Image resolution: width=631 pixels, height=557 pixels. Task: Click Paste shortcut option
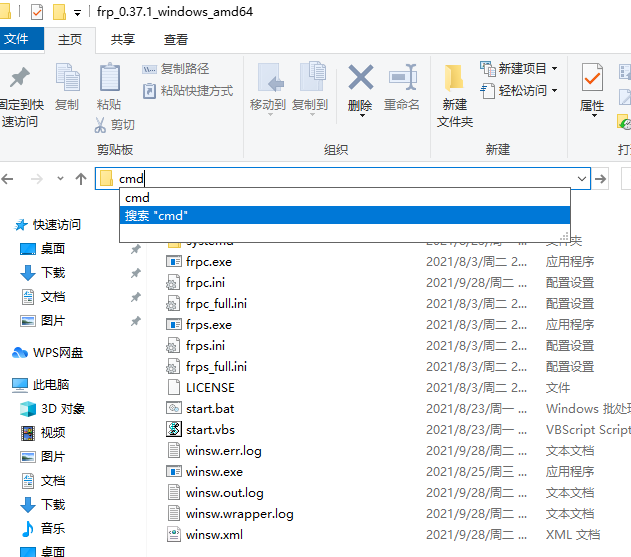click(x=188, y=91)
